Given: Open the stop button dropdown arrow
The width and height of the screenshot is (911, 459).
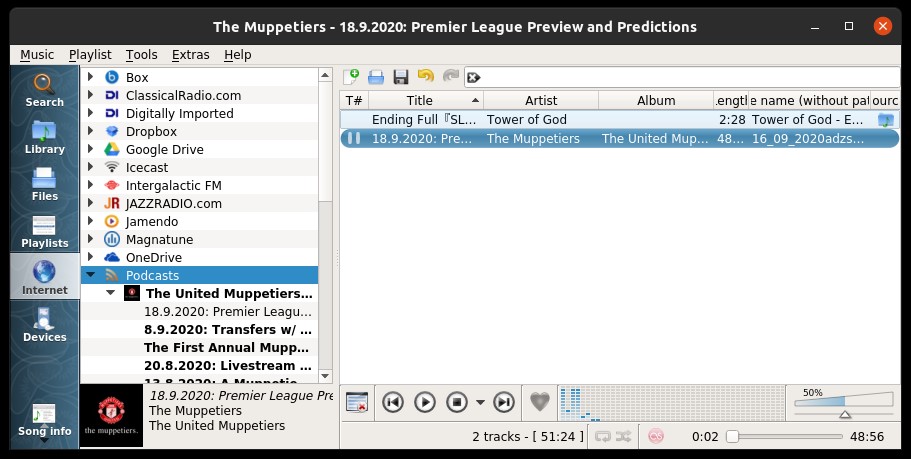Looking at the screenshot, I should click(x=480, y=402).
